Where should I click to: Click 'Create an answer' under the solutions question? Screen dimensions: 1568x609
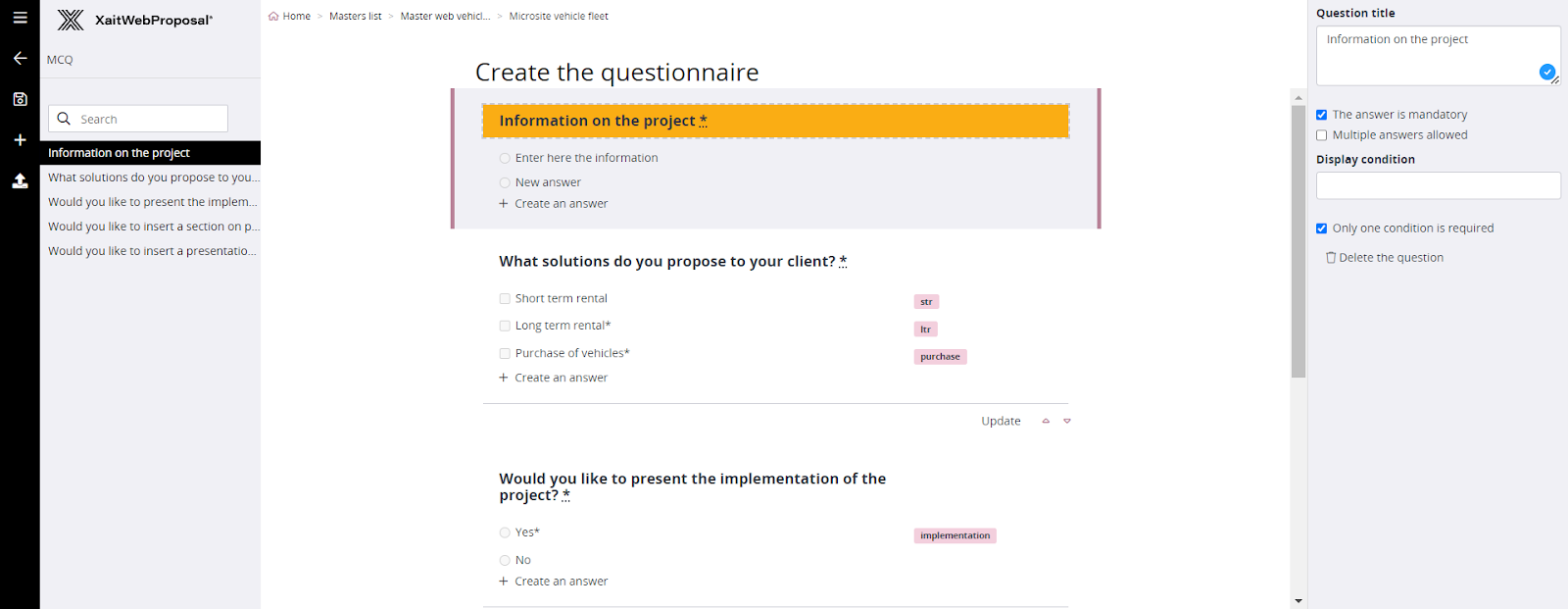[x=560, y=377]
